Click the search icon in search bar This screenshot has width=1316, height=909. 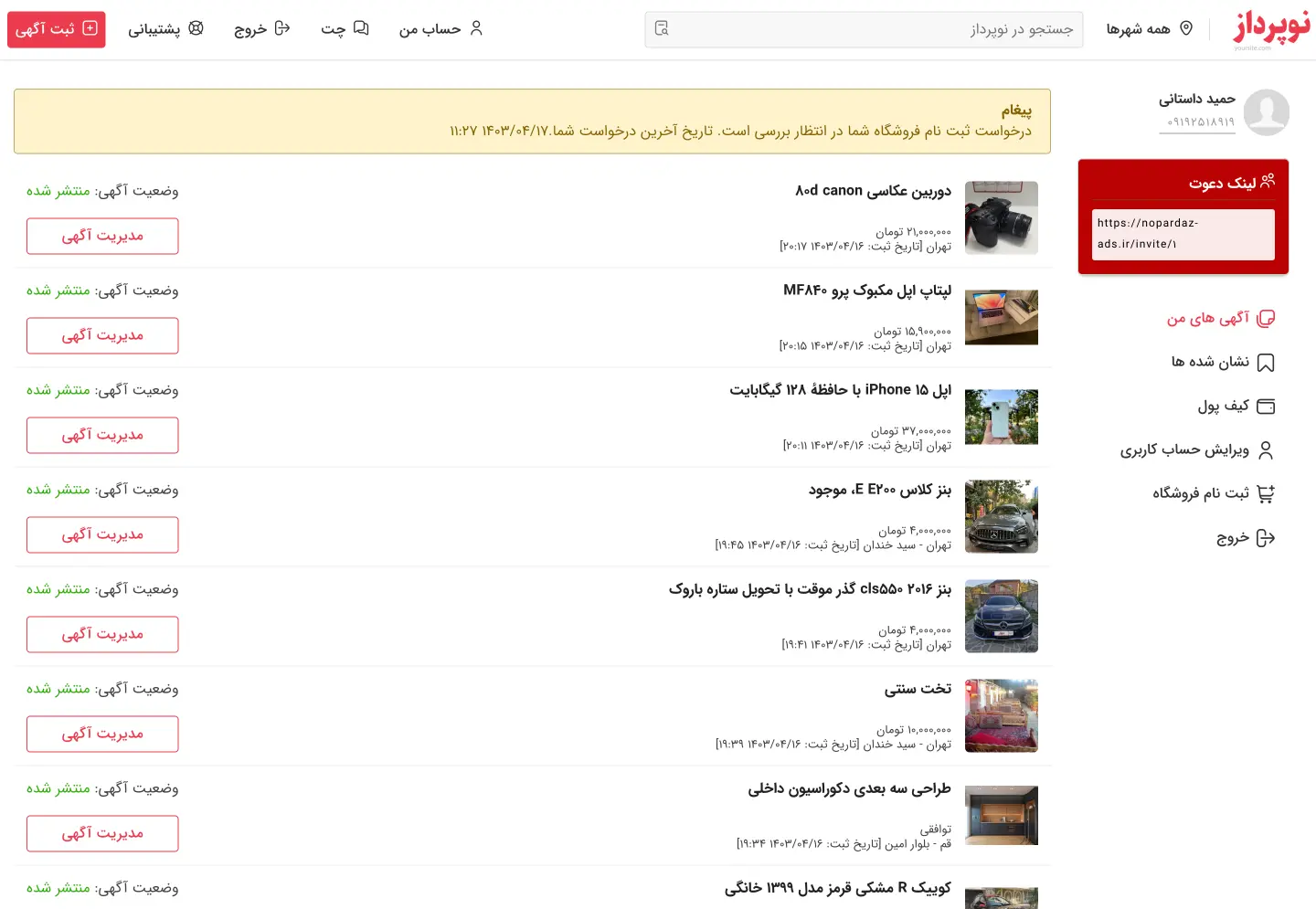[662, 29]
